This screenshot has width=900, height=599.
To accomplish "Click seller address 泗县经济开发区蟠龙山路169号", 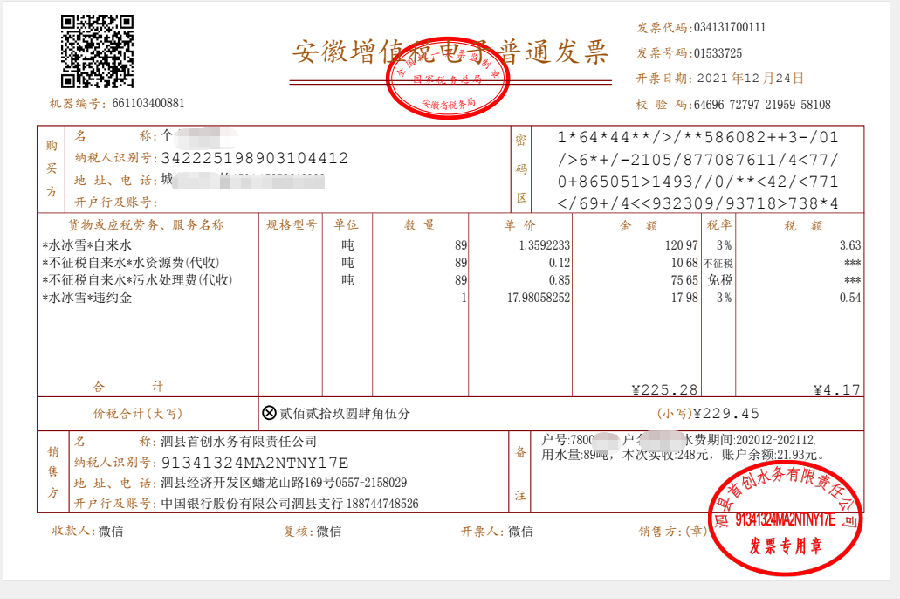I will 248,483.
